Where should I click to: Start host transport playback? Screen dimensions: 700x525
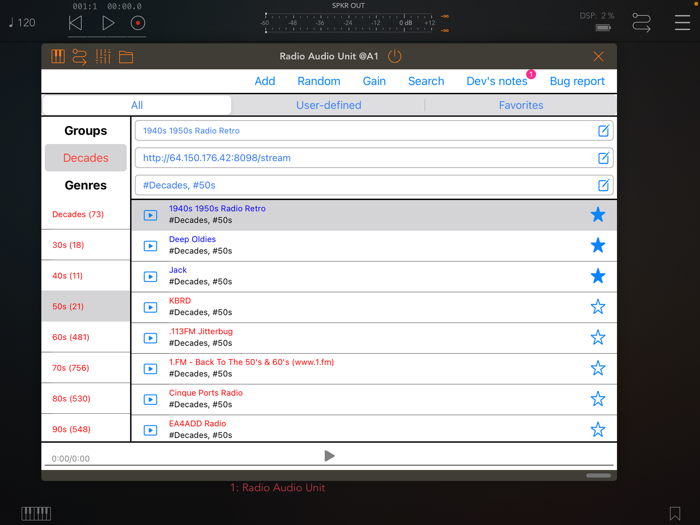pos(108,23)
